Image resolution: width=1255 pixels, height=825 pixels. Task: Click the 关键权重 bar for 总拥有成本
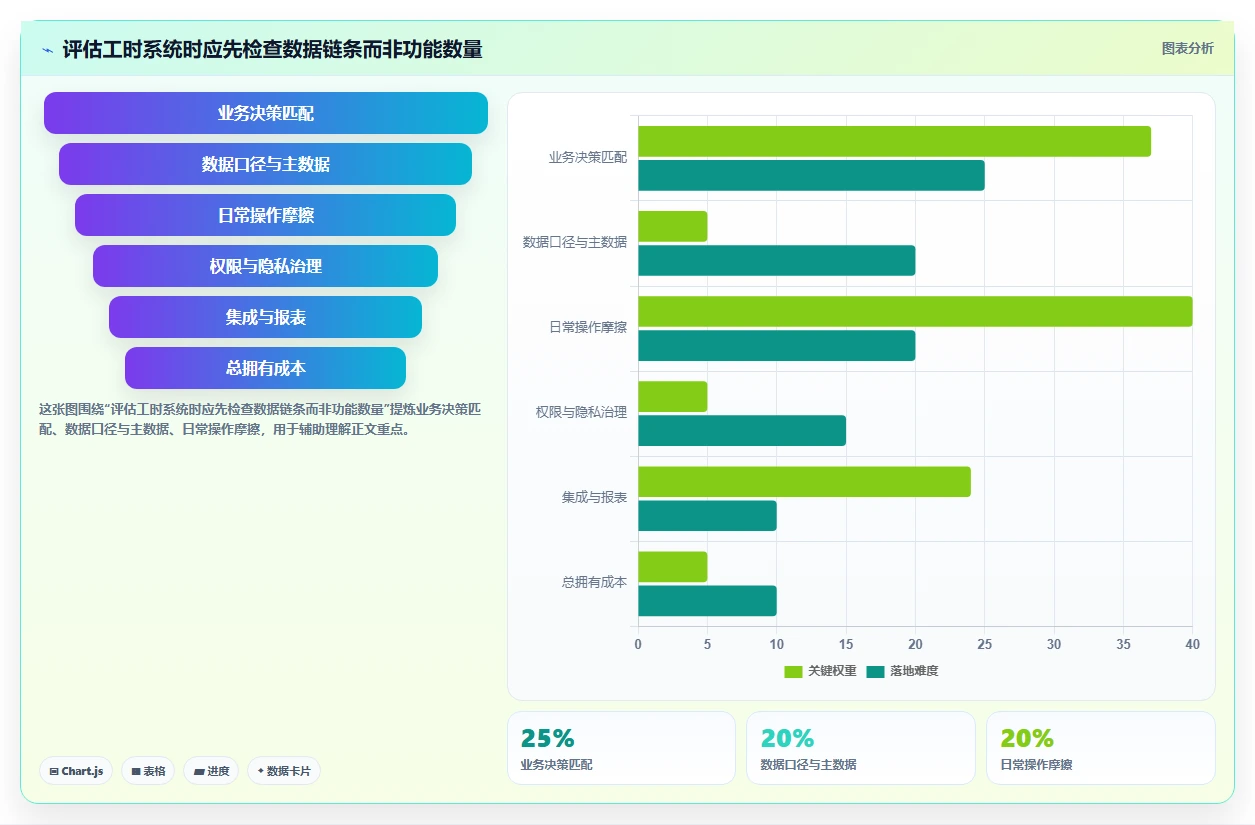(x=673, y=566)
